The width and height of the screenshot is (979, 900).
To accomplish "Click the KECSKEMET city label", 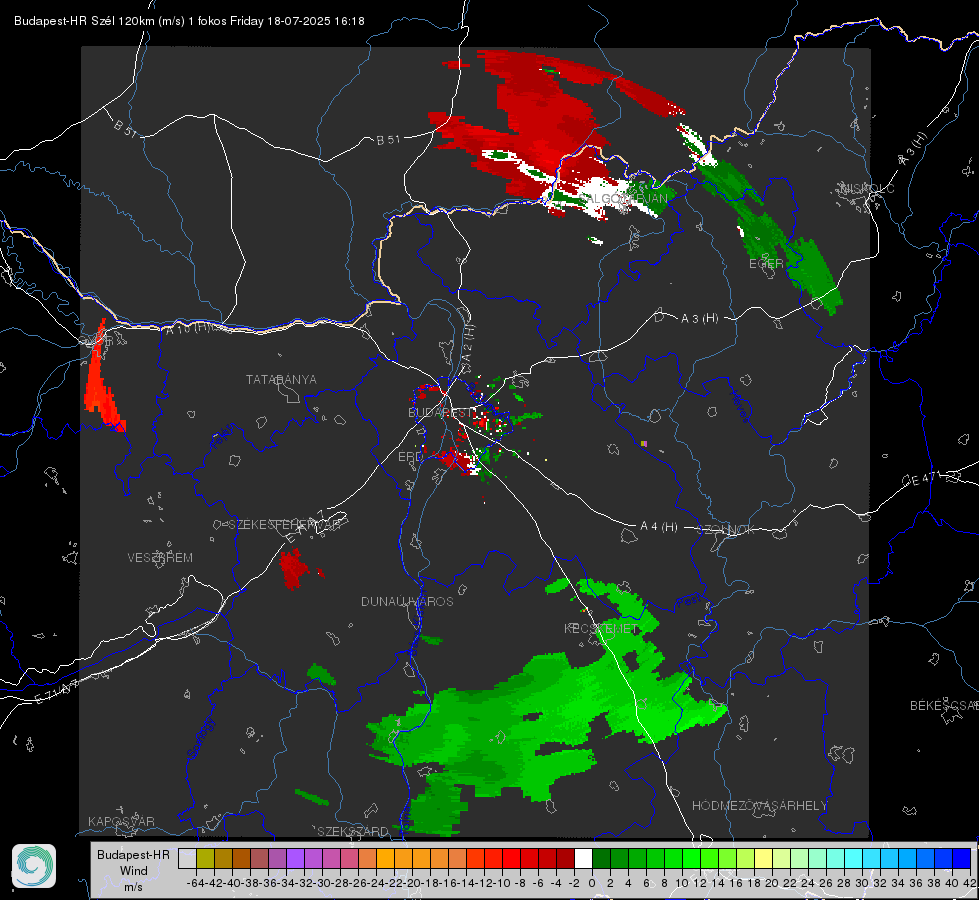I will click(x=601, y=629).
